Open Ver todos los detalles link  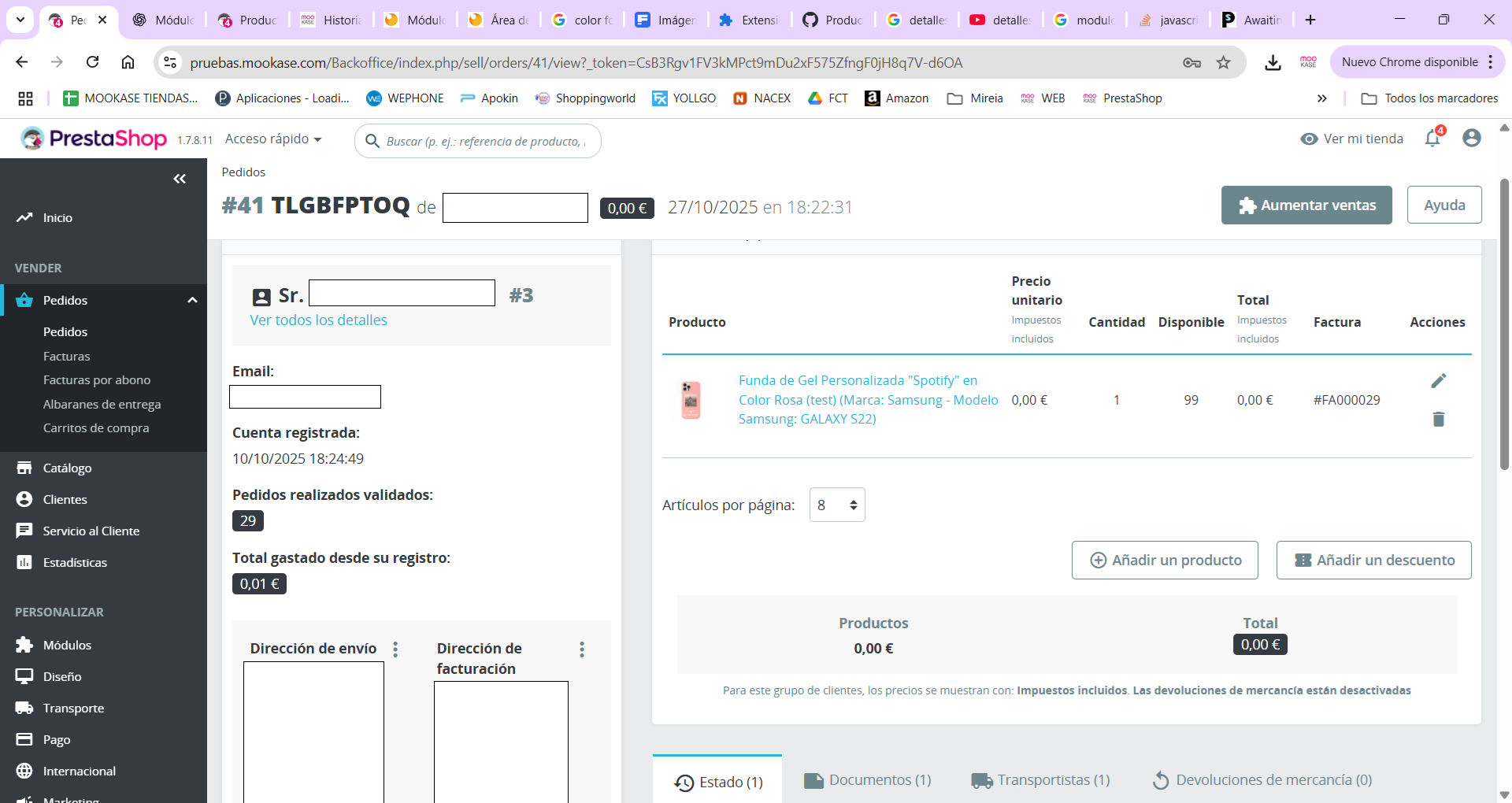(x=318, y=320)
